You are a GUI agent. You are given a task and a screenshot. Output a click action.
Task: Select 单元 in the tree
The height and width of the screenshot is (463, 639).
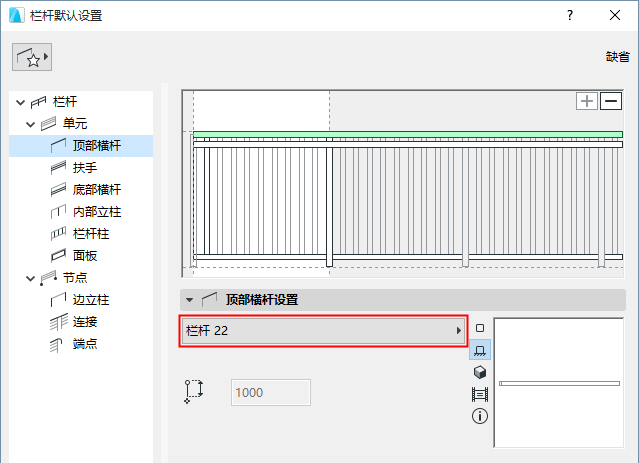pyautogui.click(x=75, y=123)
